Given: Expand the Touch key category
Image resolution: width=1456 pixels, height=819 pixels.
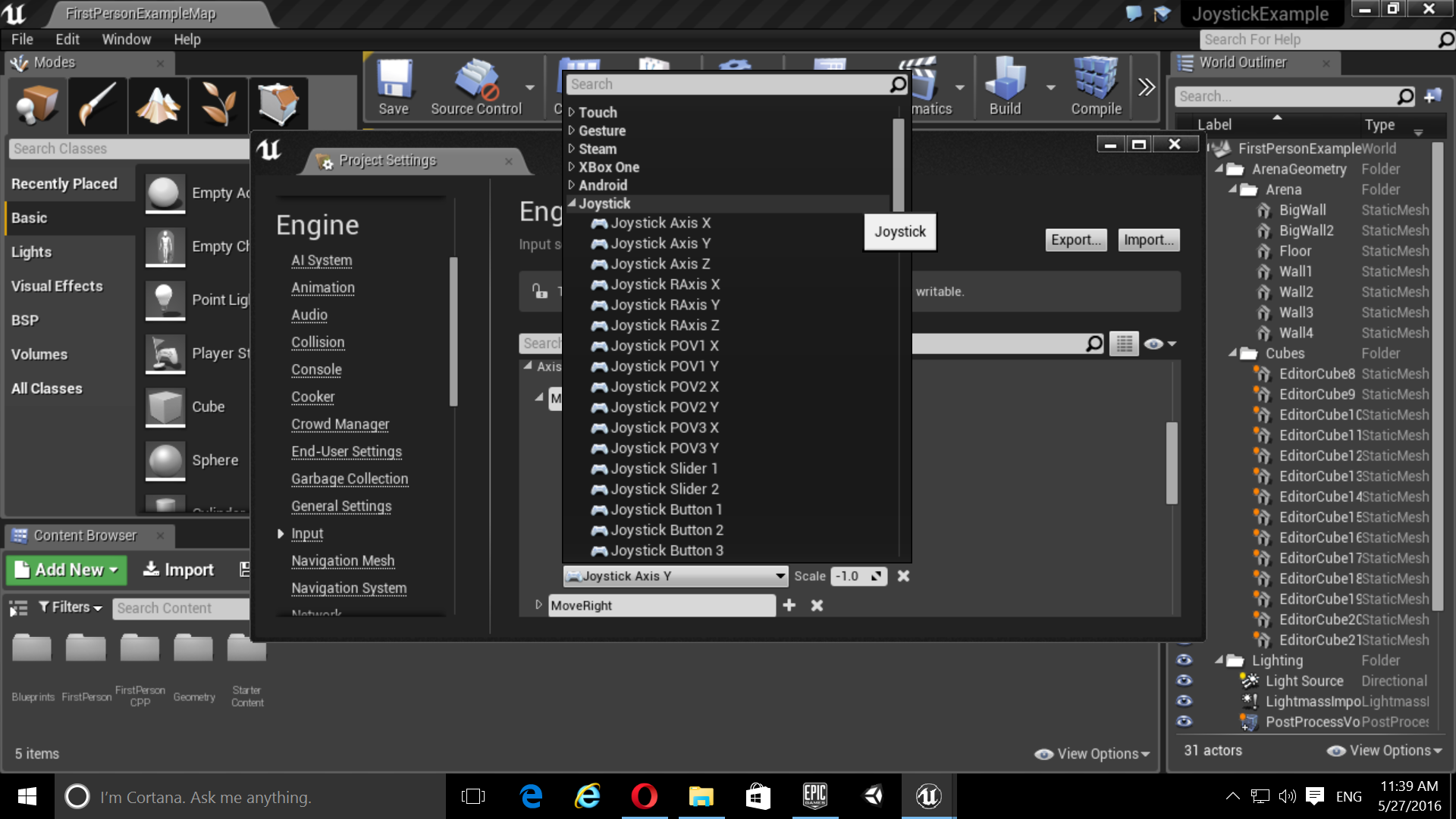Looking at the screenshot, I should coord(572,112).
